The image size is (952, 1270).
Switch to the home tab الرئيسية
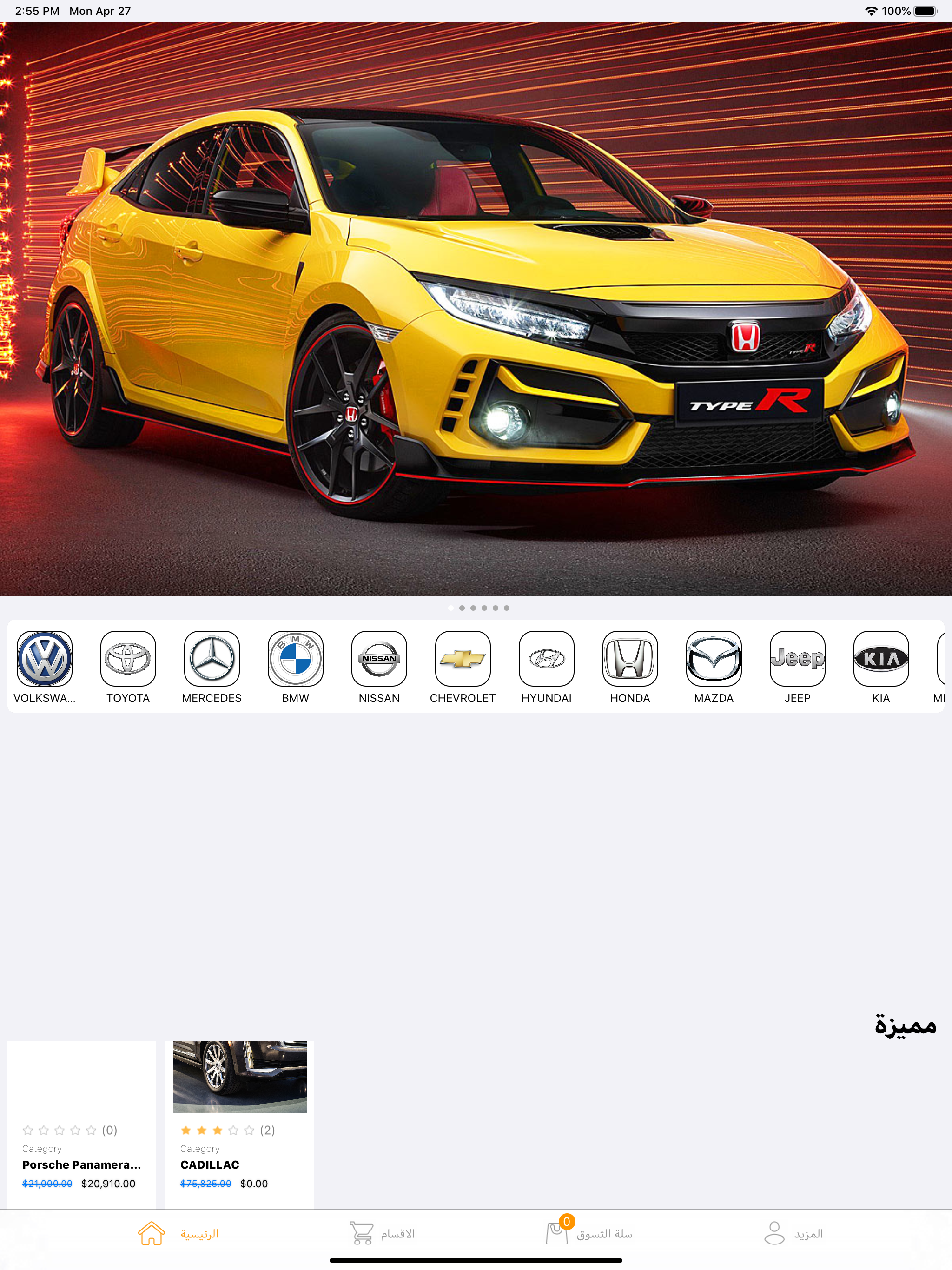point(178,1233)
